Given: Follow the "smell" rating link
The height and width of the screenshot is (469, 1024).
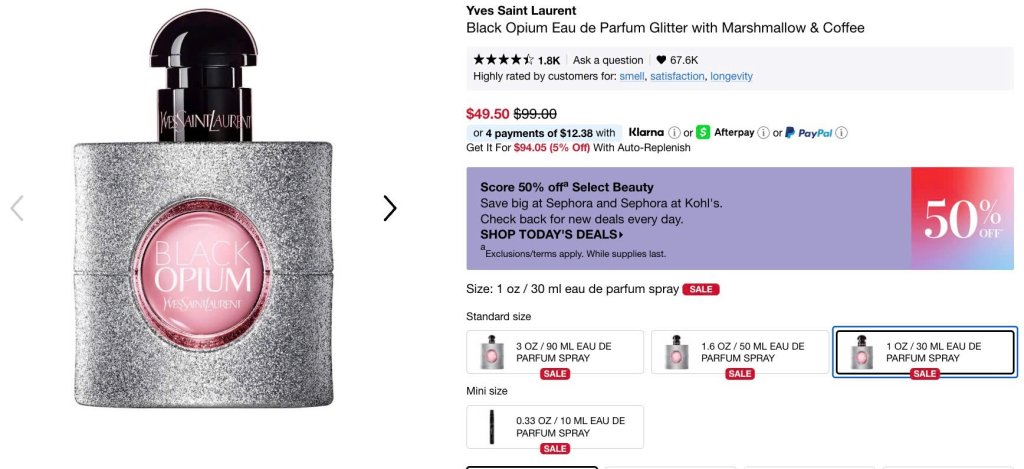Looking at the screenshot, I should (632, 76).
